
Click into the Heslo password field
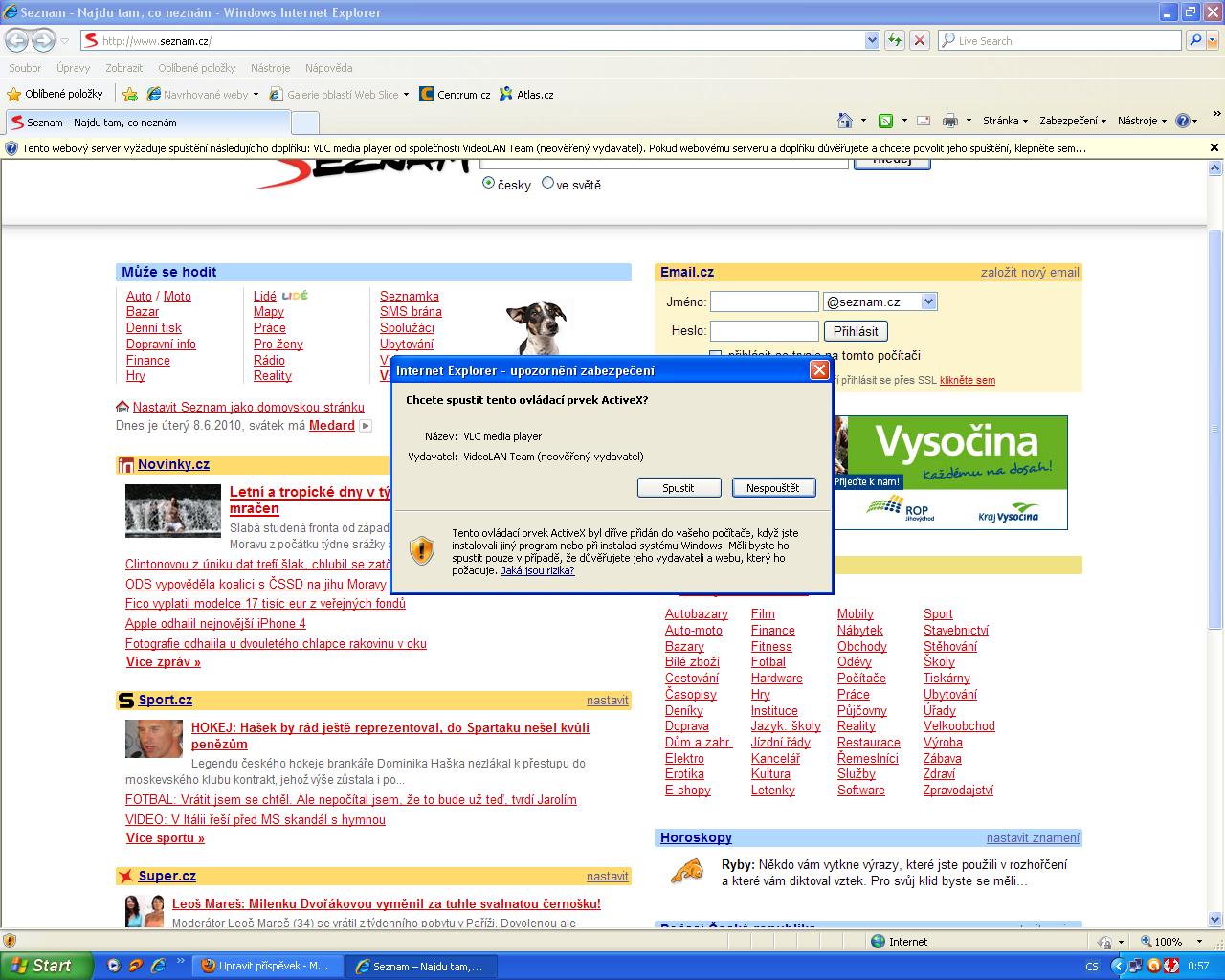765,331
